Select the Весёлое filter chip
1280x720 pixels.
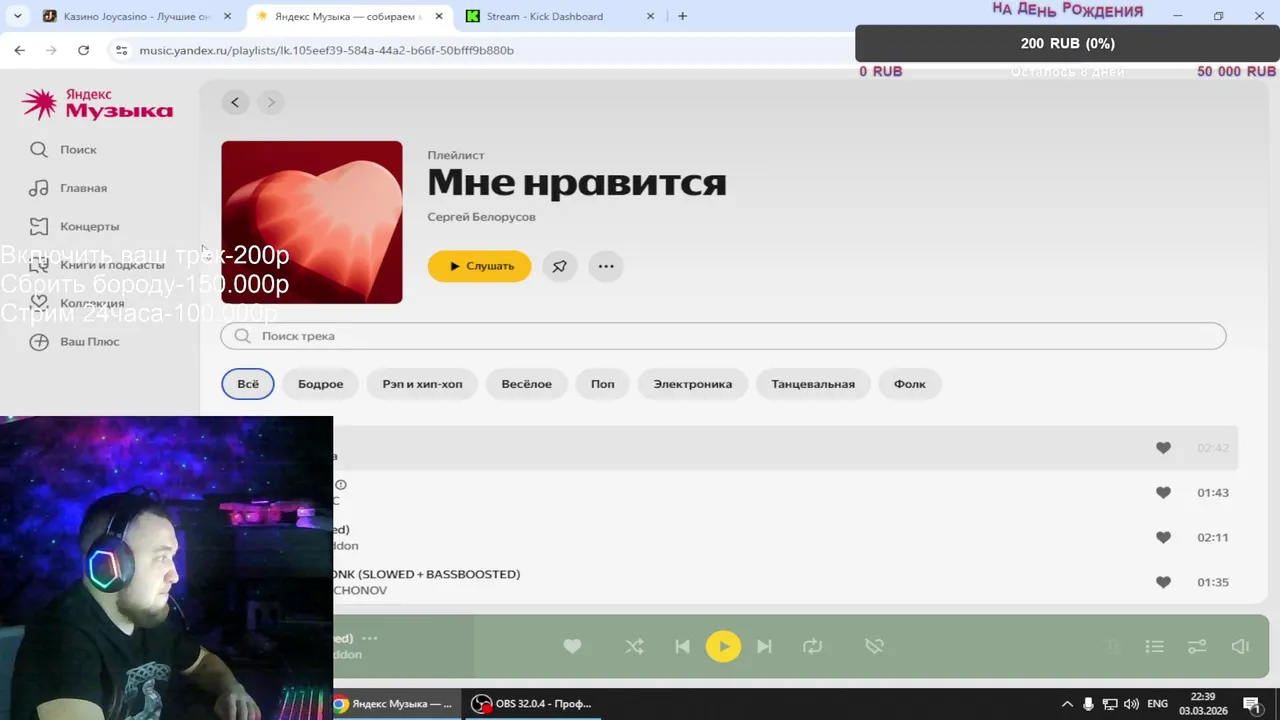pos(526,384)
